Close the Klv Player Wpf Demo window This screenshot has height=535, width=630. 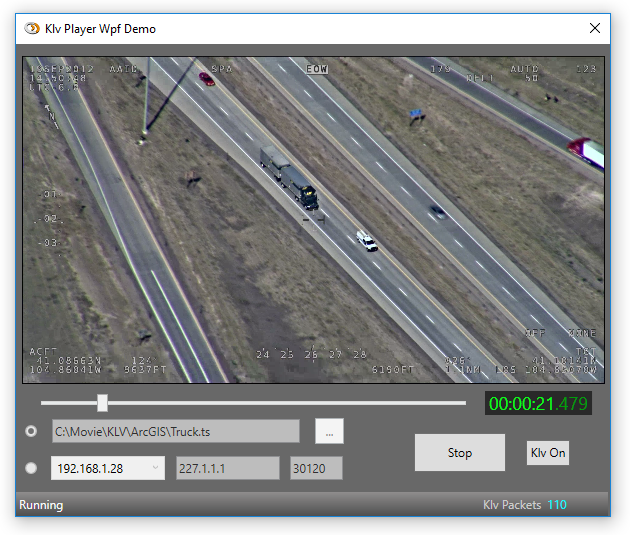click(595, 29)
